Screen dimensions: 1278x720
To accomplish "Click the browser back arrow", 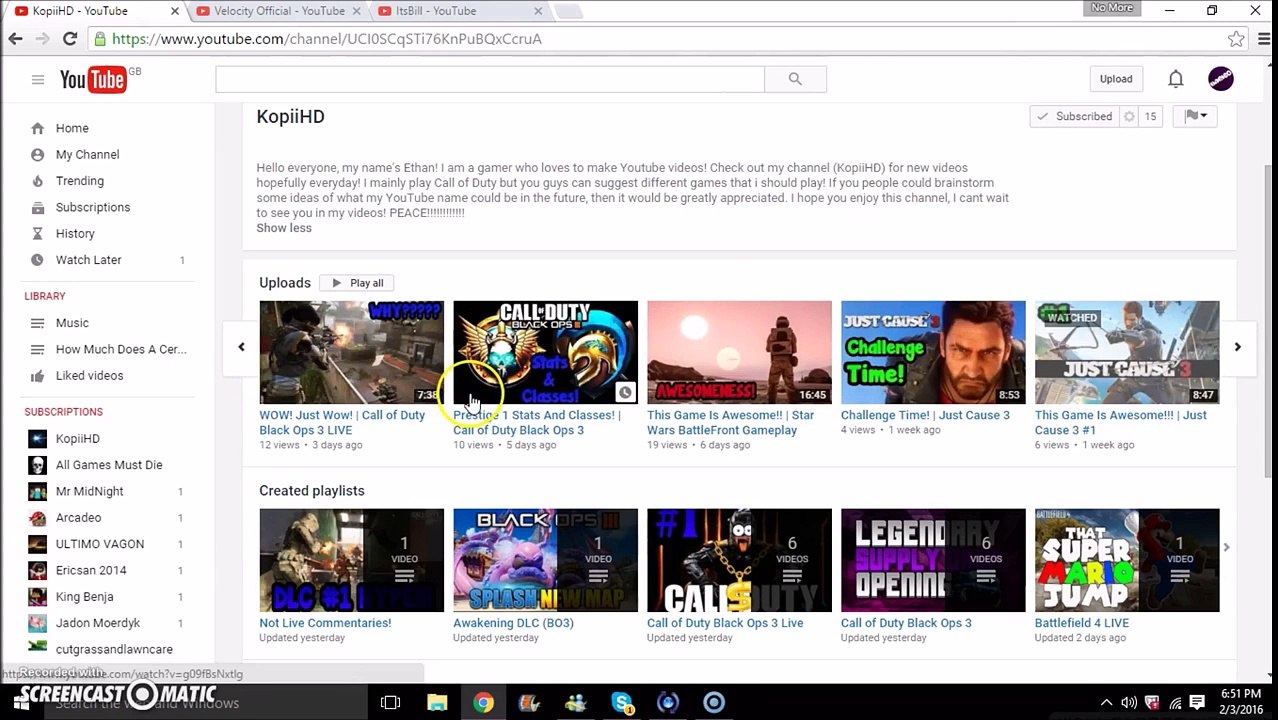I will click(15, 39).
